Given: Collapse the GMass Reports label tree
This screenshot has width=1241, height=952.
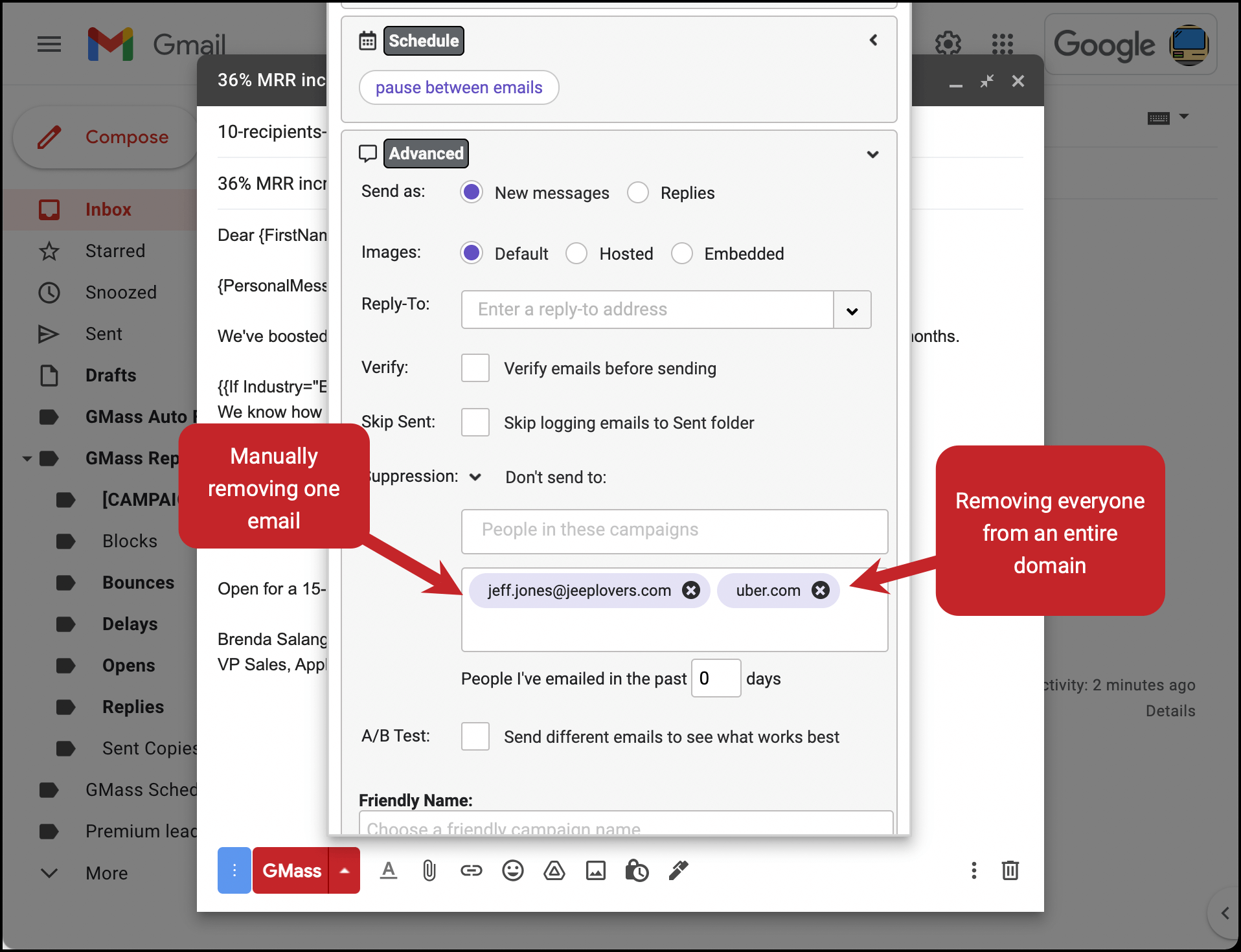Looking at the screenshot, I should (27, 459).
